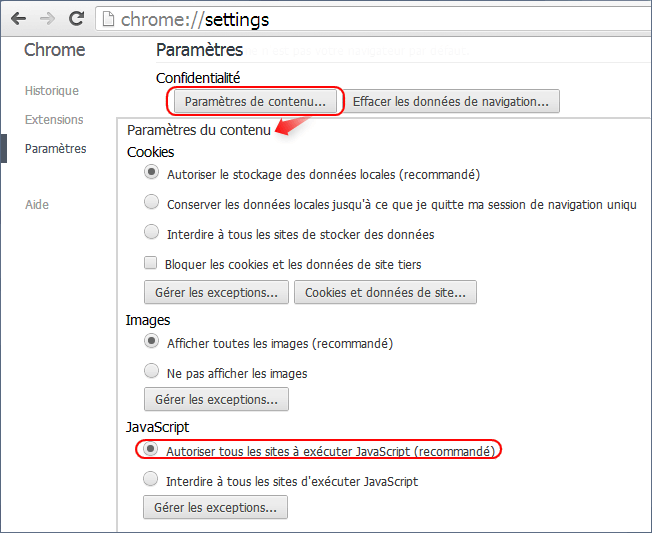
Task: Select Conserver les données locales jusqu'à session
Action: pos(151,202)
